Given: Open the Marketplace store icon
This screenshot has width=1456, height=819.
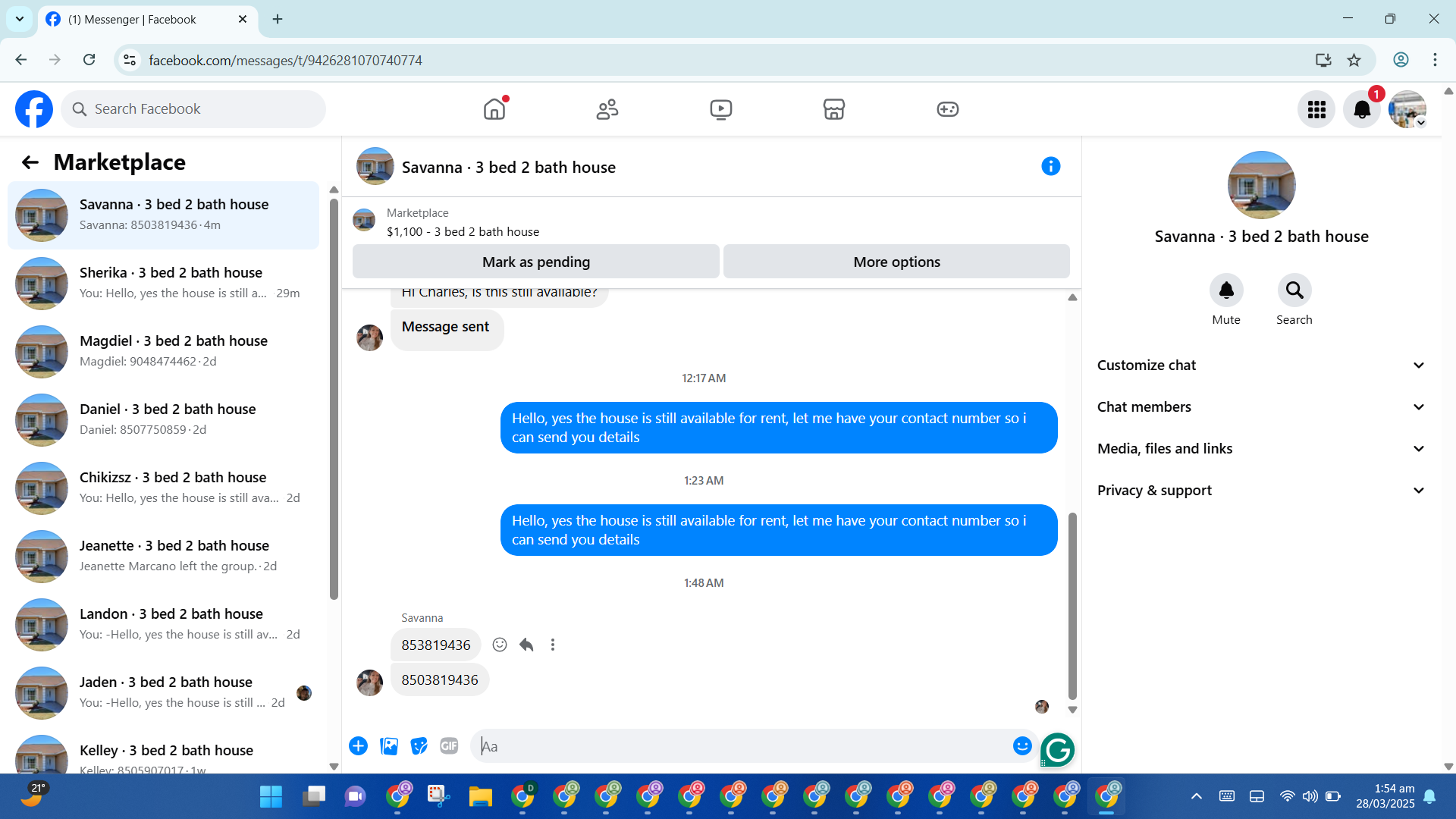Looking at the screenshot, I should click(834, 109).
